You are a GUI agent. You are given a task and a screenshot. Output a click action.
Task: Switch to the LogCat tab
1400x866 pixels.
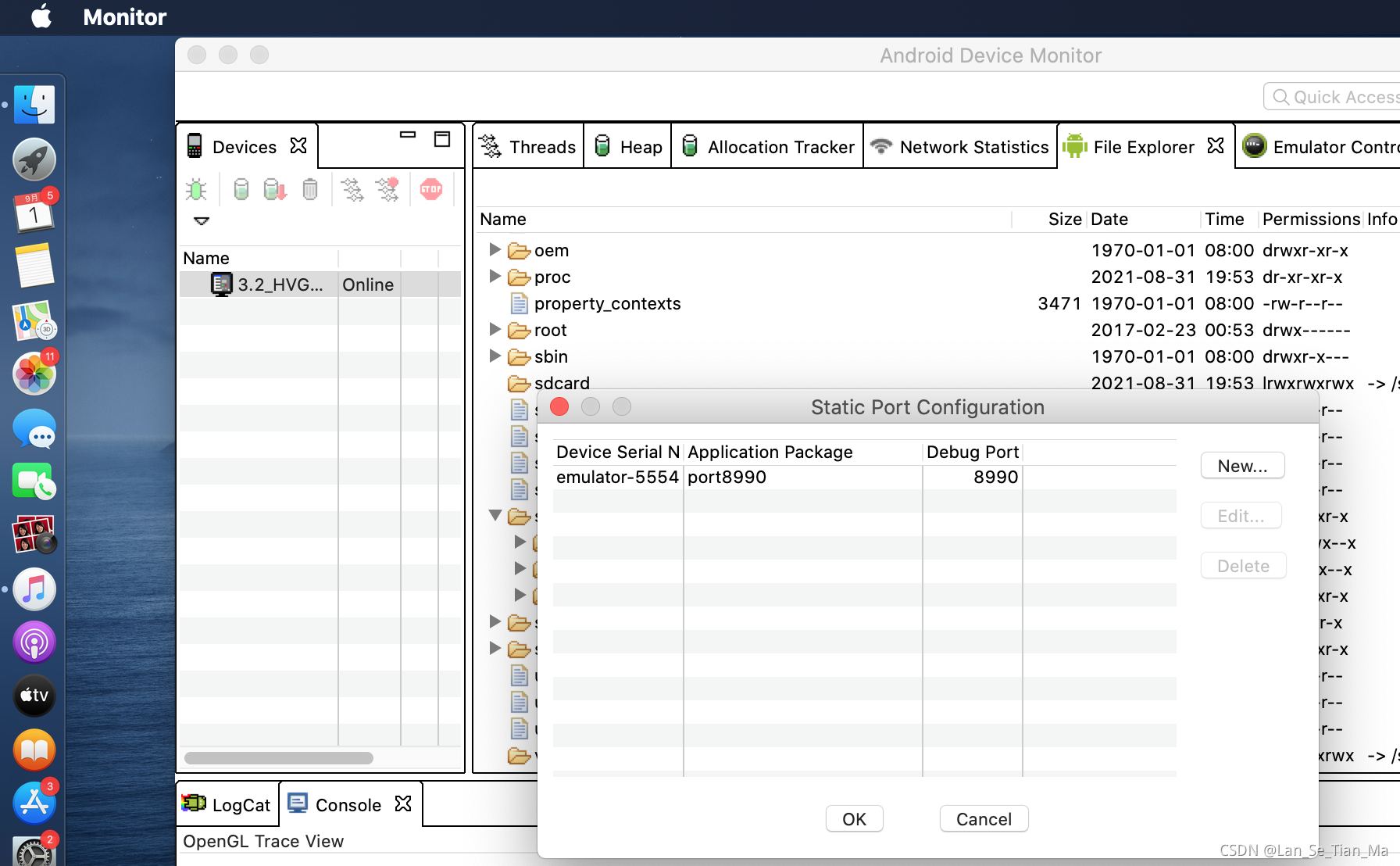(x=227, y=804)
